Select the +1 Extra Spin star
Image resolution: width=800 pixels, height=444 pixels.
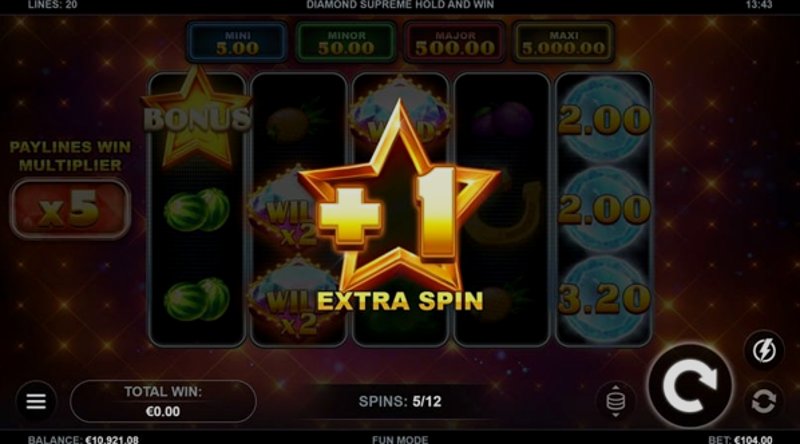tap(399, 207)
